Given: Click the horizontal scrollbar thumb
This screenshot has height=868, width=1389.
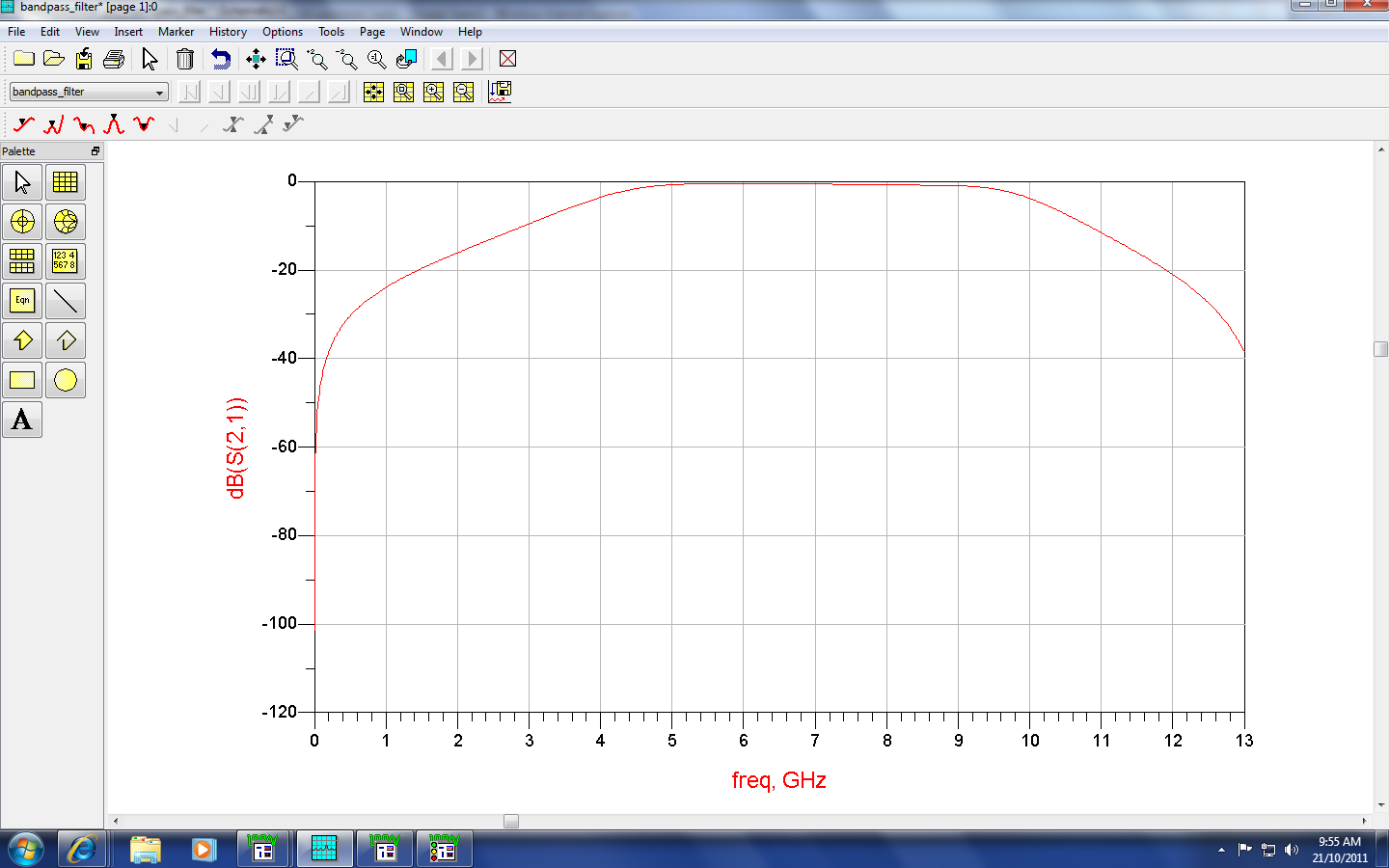Looking at the screenshot, I should pos(511,821).
